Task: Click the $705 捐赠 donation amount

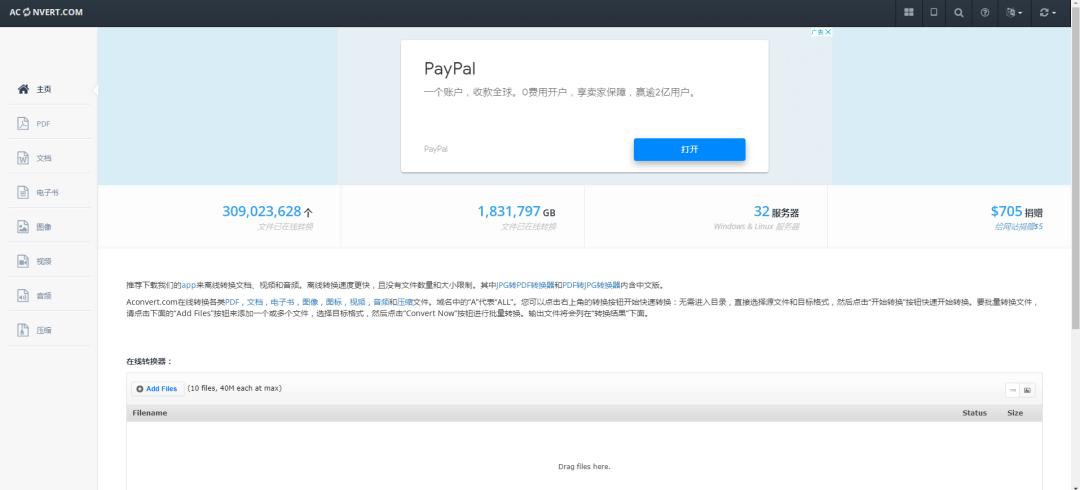Action: pyautogui.click(x=1017, y=212)
